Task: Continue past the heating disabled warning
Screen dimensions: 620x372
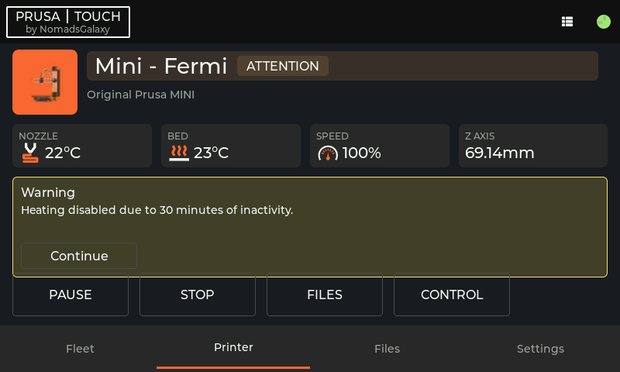Action: point(79,256)
